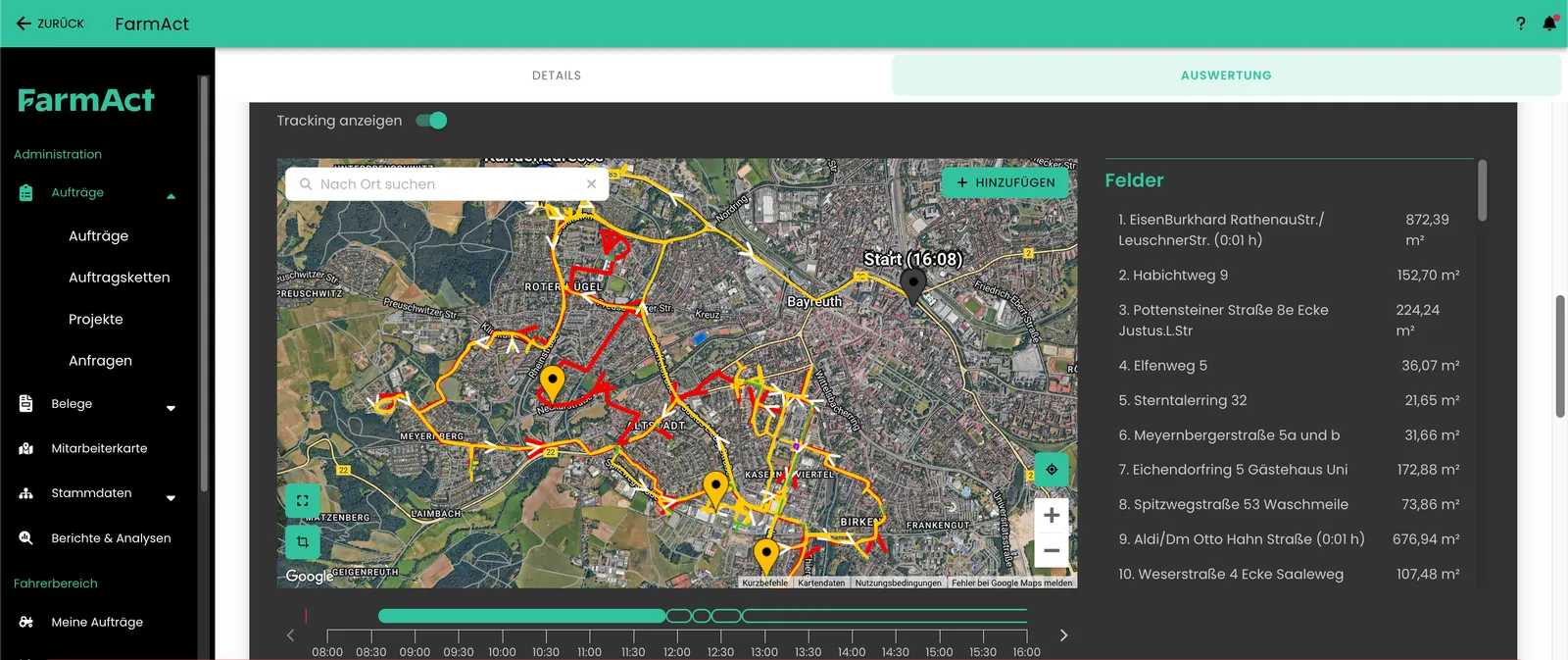Click the yellow pin near Roter Hügel
This screenshot has width=1568, height=660.
coord(553,383)
